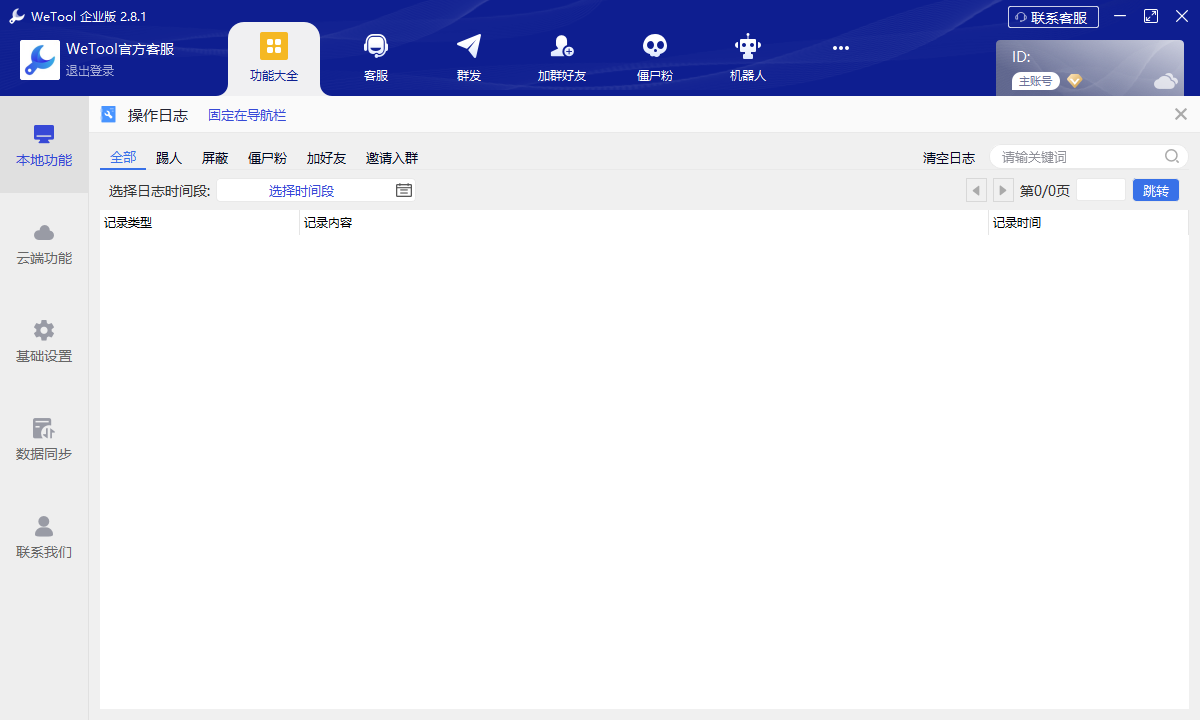Image resolution: width=1200 pixels, height=720 pixels.
Task: Open 数据同步 sidebar item
Action: pyautogui.click(x=44, y=440)
